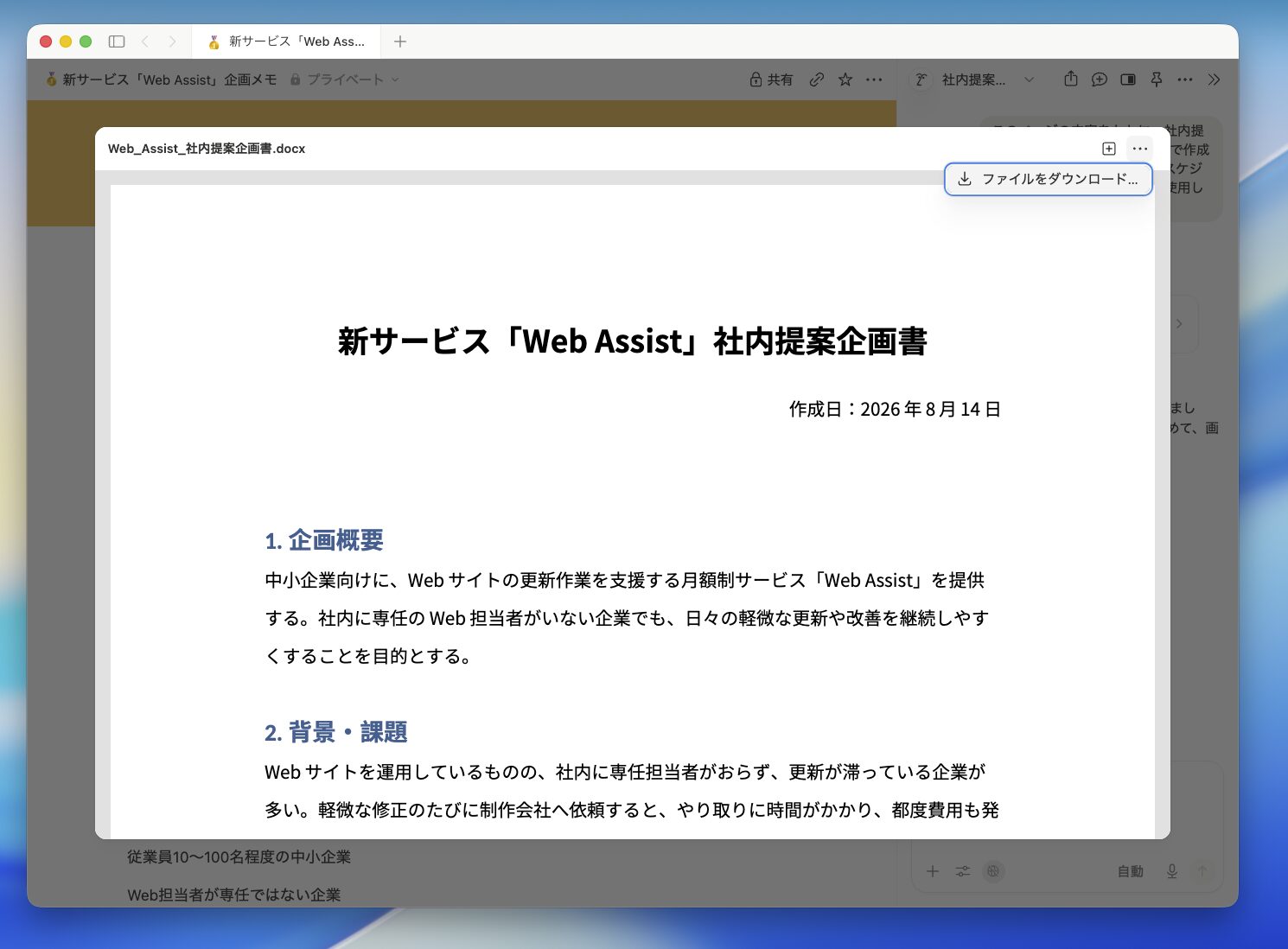Open a new tab with the plus icon

[x=400, y=41]
